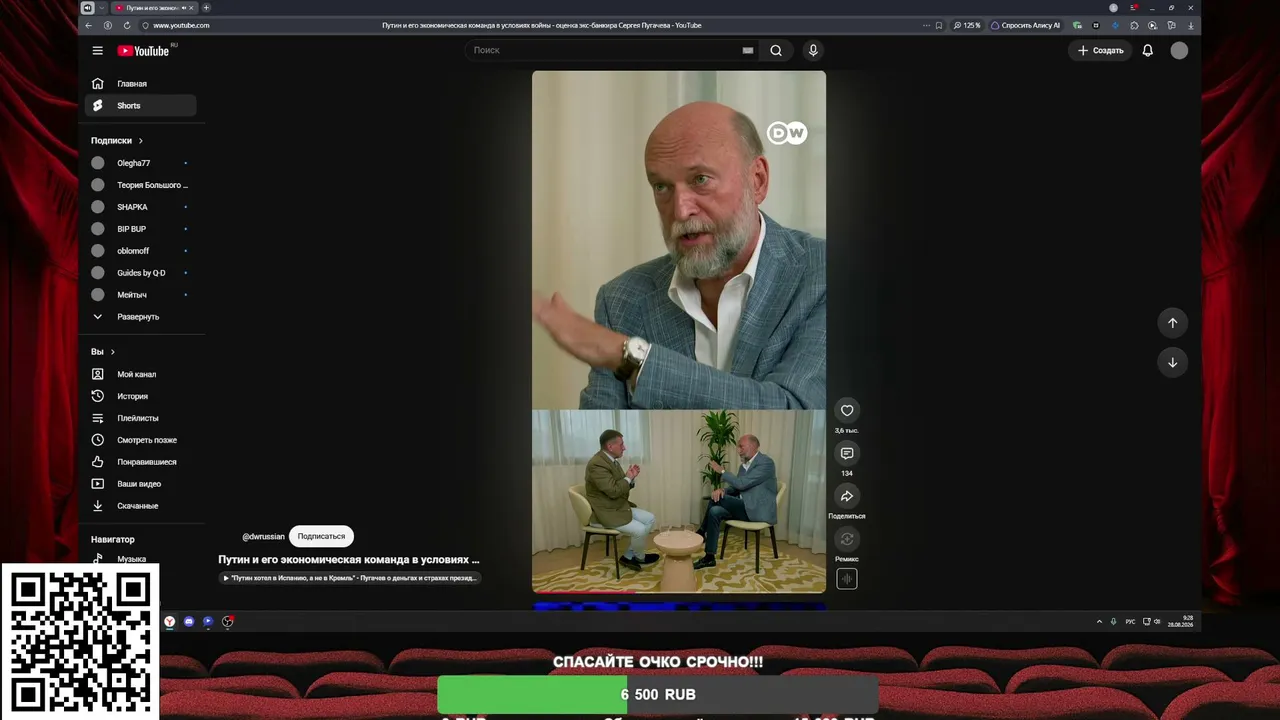Viewport: 1280px width, 720px height.
Task: Open the browser extensions puzzle icon
Action: point(1134,25)
